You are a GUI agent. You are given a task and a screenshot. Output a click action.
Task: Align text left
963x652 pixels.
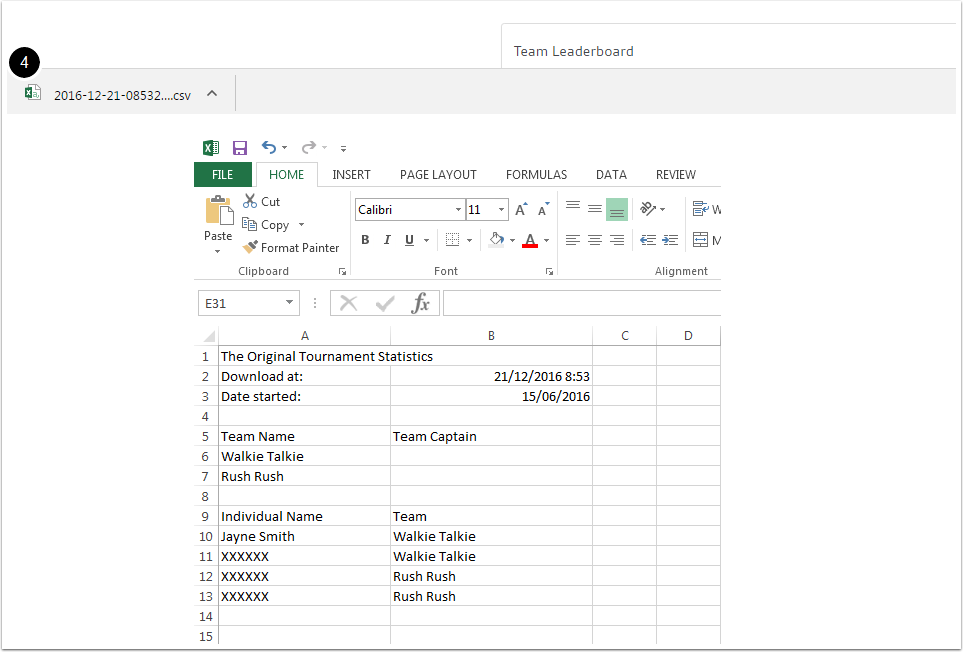[572, 240]
